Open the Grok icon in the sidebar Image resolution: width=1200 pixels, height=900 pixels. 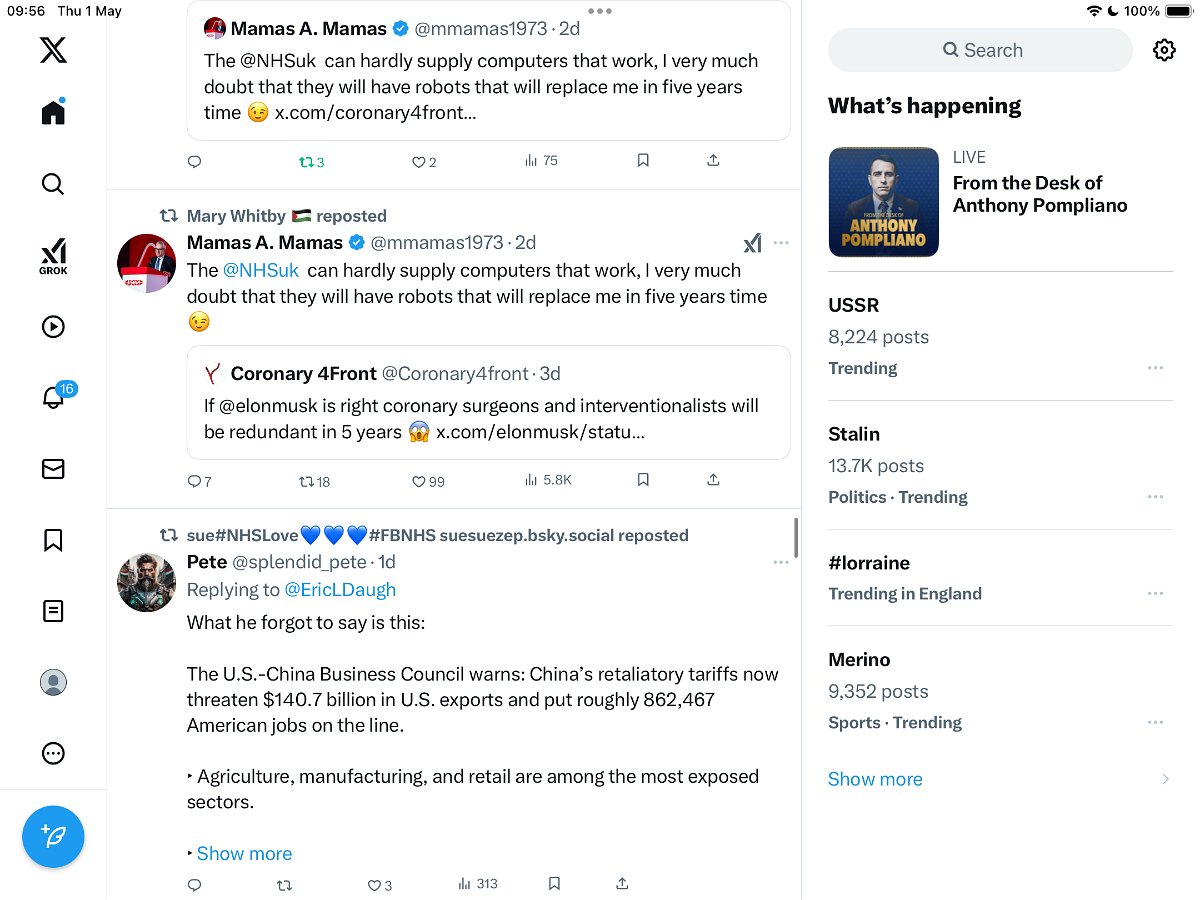tap(53, 256)
